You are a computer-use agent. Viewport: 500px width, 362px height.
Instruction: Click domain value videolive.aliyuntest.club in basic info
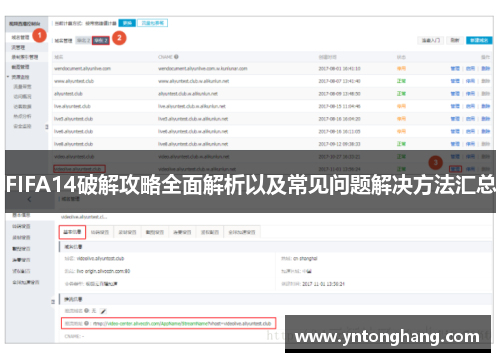coord(100,259)
